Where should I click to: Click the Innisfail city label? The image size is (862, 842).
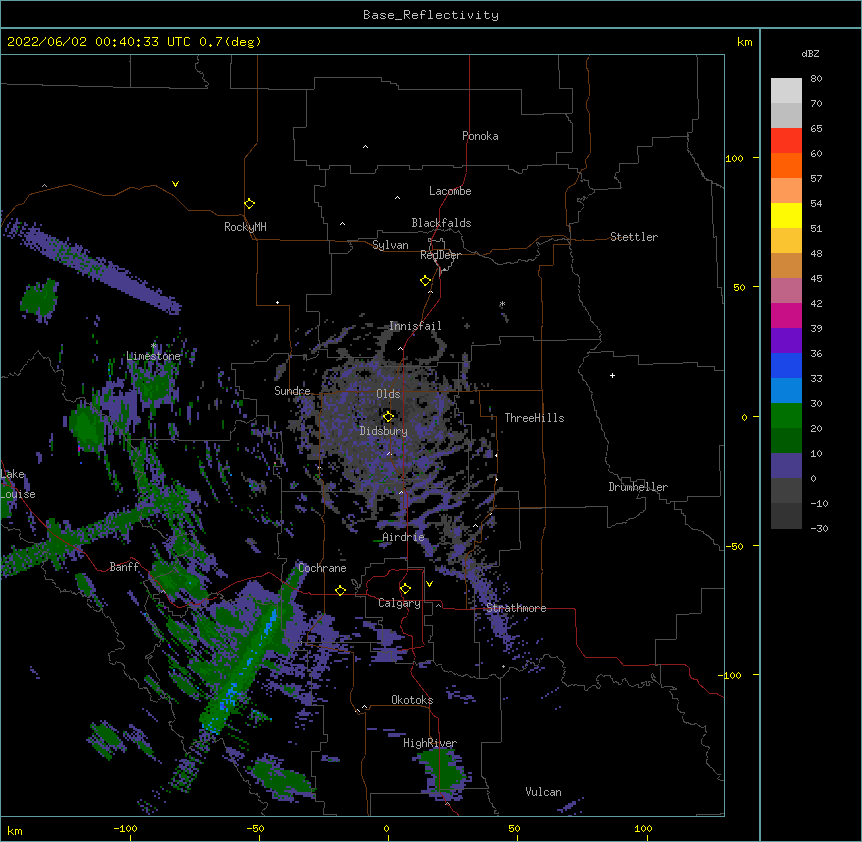coord(415,326)
